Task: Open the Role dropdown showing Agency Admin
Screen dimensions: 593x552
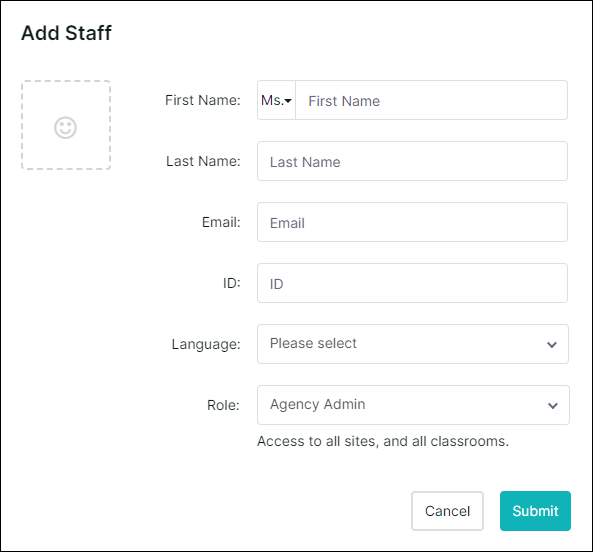Action: tap(413, 405)
